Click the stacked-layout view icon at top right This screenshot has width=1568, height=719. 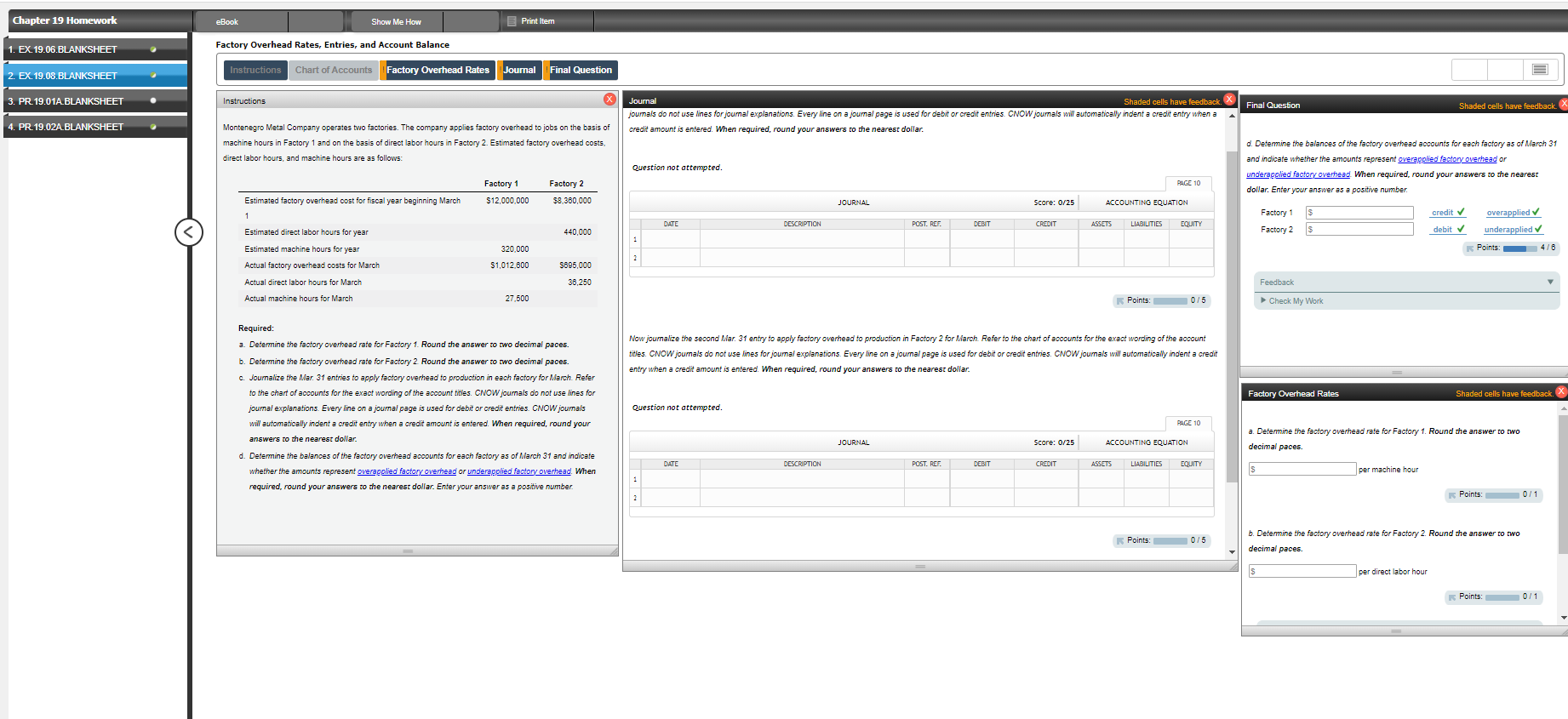point(1540,70)
